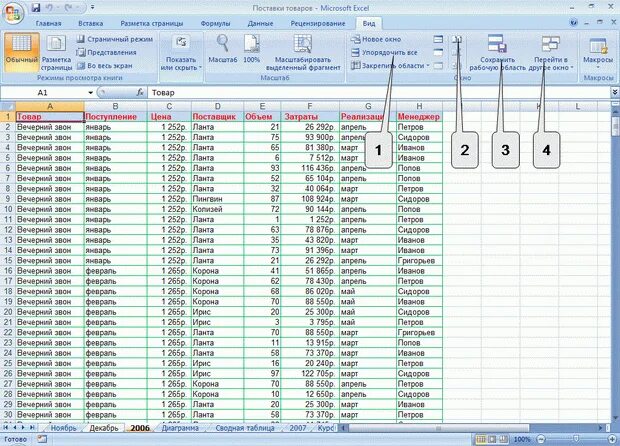Switch to Обычный (Normal) view in the ribbon
Image resolution: width=620 pixels, height=446 pixels.
[22, 53]
